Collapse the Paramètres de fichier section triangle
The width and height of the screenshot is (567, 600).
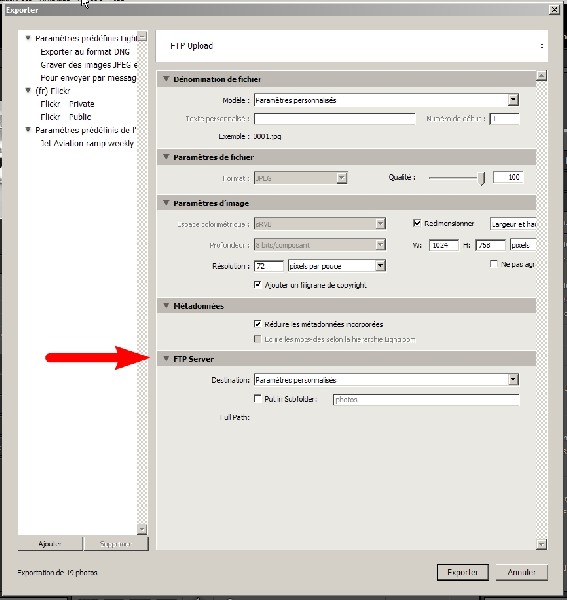tap(166, 157)
